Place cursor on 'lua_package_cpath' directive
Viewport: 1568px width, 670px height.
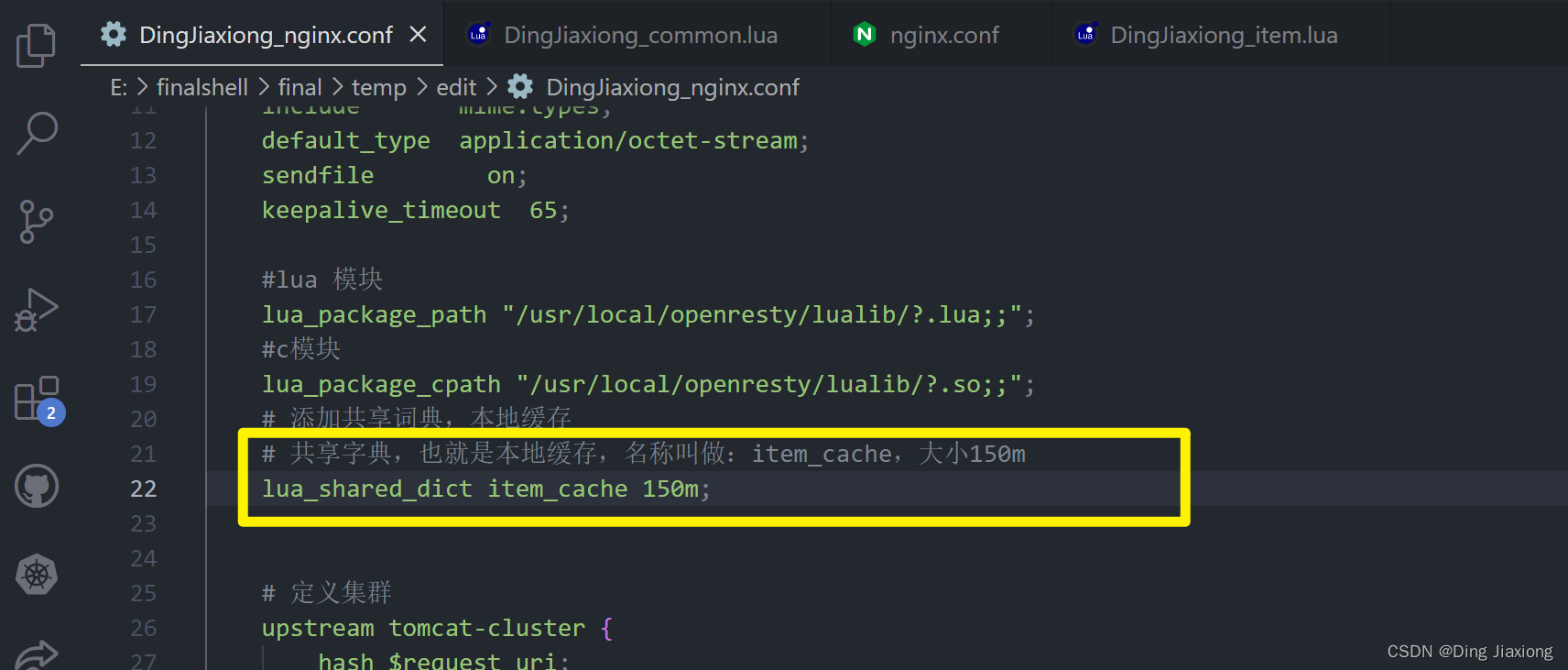(x=381, y=384)
